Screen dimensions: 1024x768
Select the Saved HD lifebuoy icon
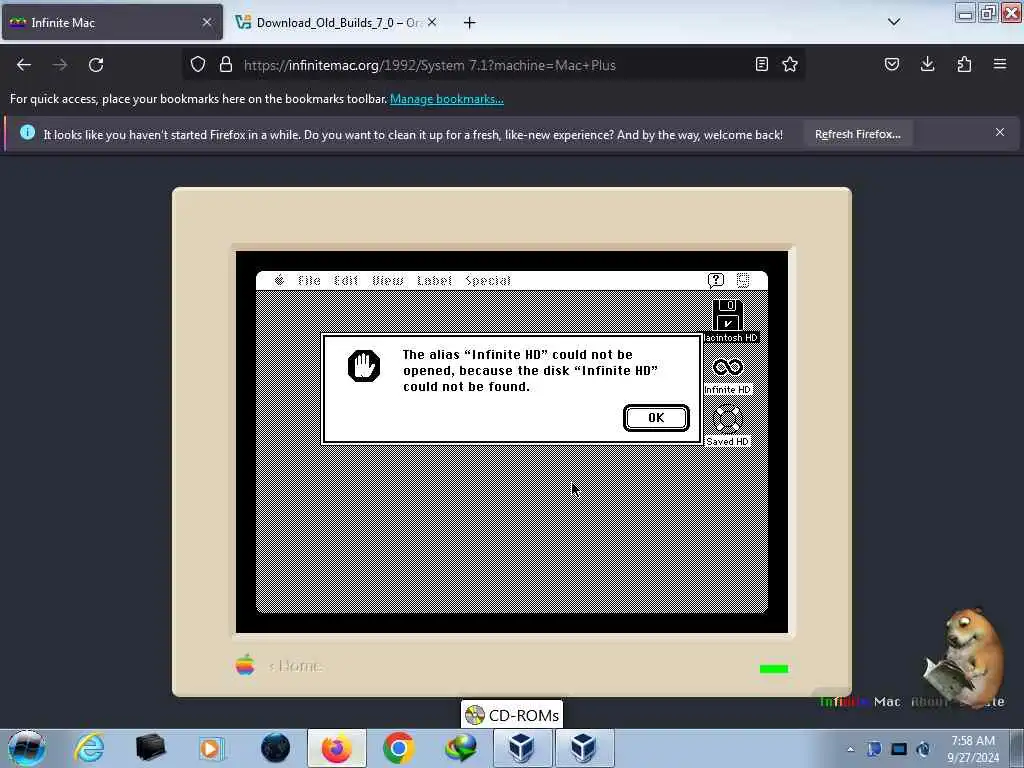728,419
